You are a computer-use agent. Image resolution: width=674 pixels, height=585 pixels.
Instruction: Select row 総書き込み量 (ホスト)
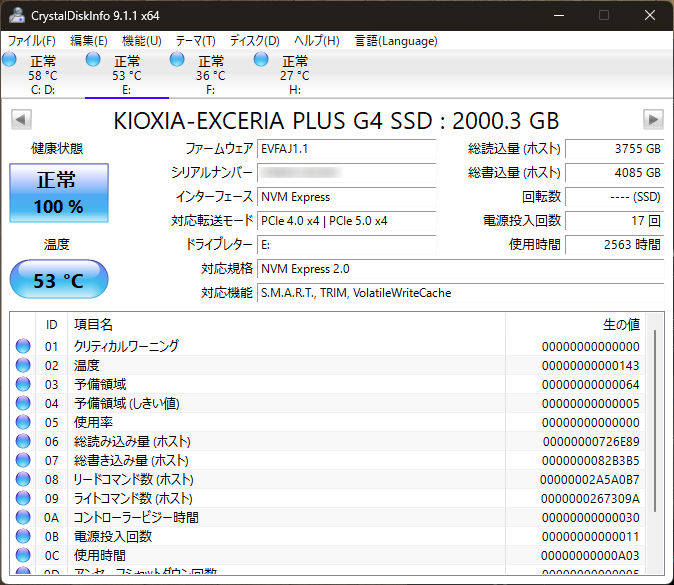328,460
